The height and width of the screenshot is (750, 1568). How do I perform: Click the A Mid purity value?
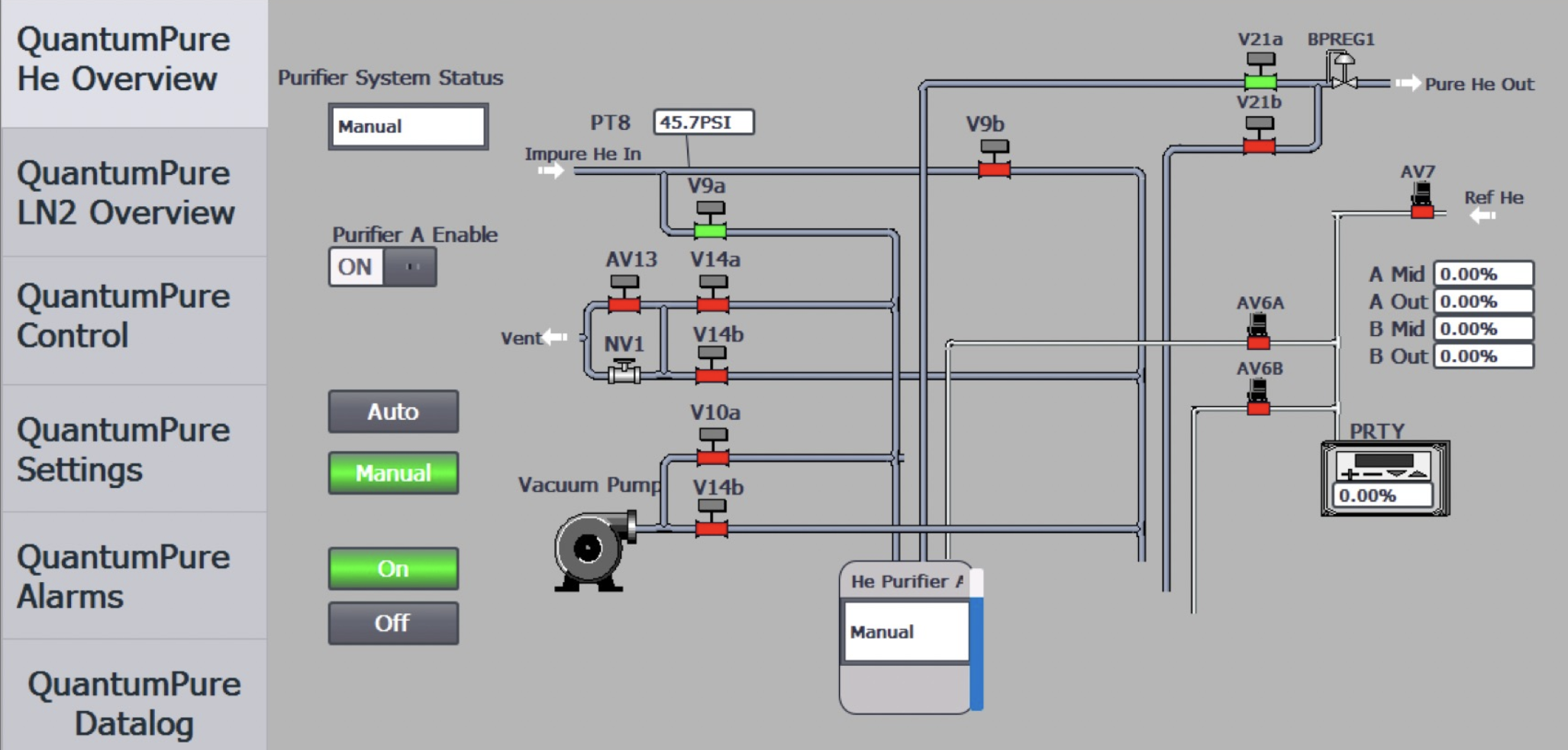point(1483,274)
